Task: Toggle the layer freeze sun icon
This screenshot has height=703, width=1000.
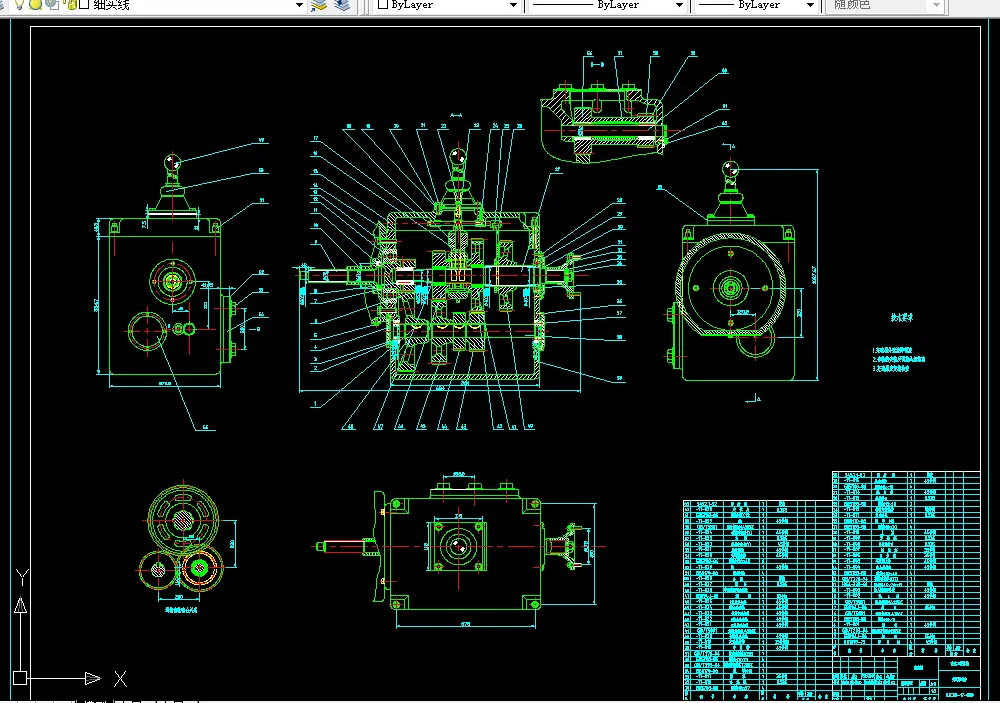Action: click(x=36, y=4)
